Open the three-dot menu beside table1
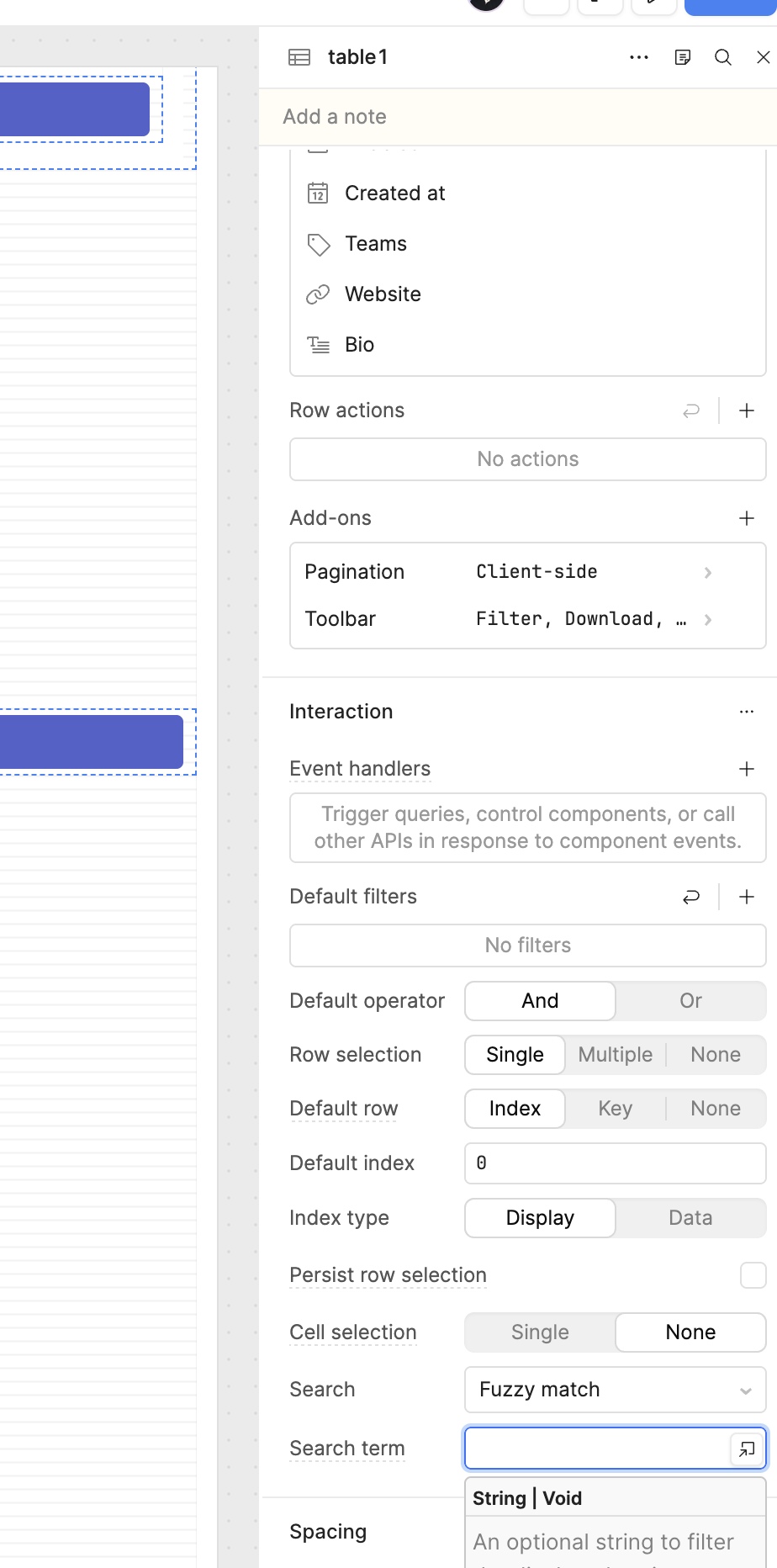The image size is (777, 1568). tap(639, 57)
